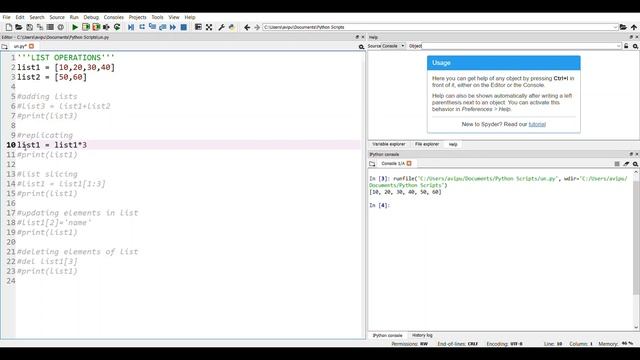This screenshot has width=640, height=360.
Task: Click the save all files icon
Action: coord(40,27)
